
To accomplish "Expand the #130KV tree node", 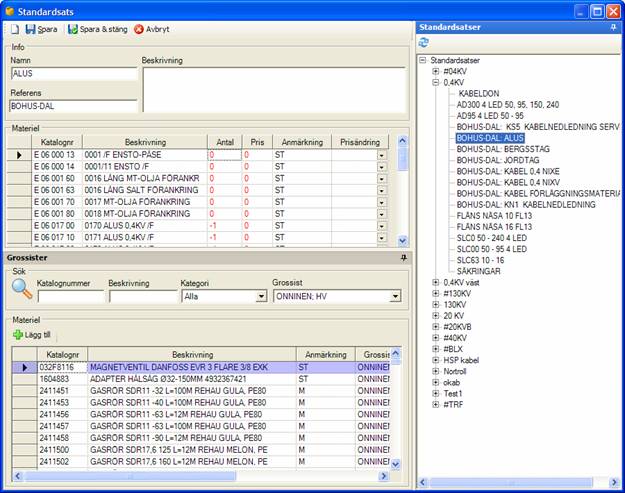I will tap(436, 294).
